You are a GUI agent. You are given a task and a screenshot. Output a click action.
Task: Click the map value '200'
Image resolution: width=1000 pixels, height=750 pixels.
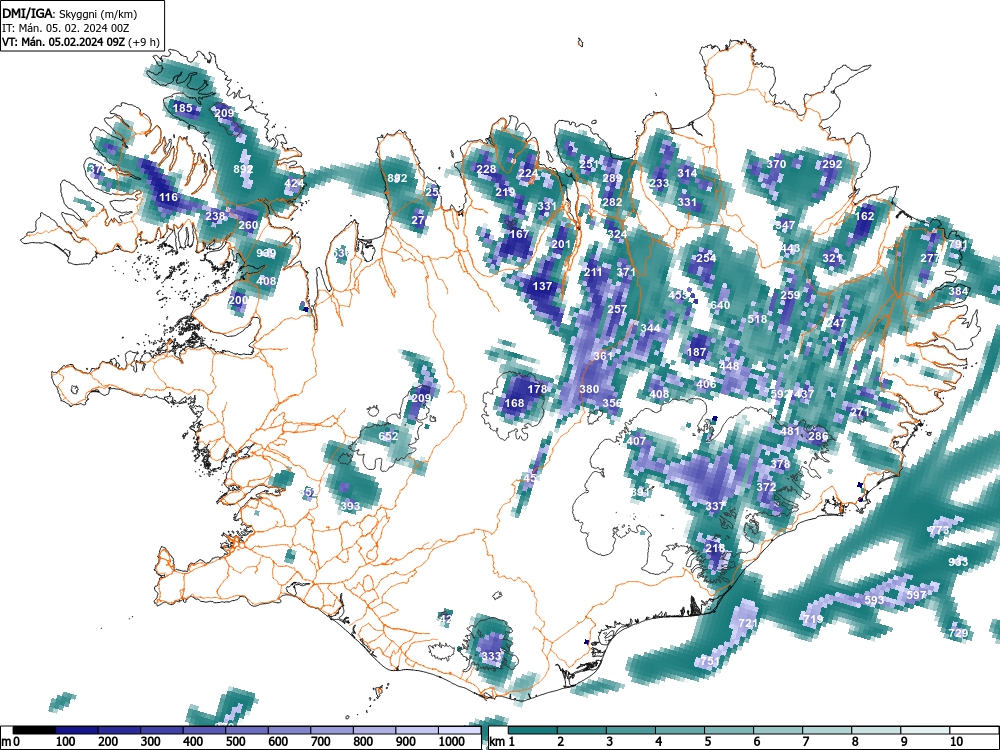coord(239,300)
